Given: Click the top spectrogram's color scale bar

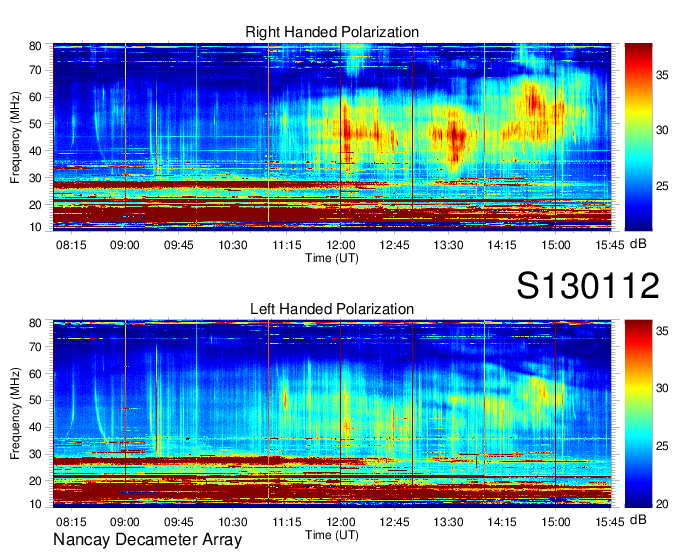Looking at the screenshot, I should (x=638, y=137).
